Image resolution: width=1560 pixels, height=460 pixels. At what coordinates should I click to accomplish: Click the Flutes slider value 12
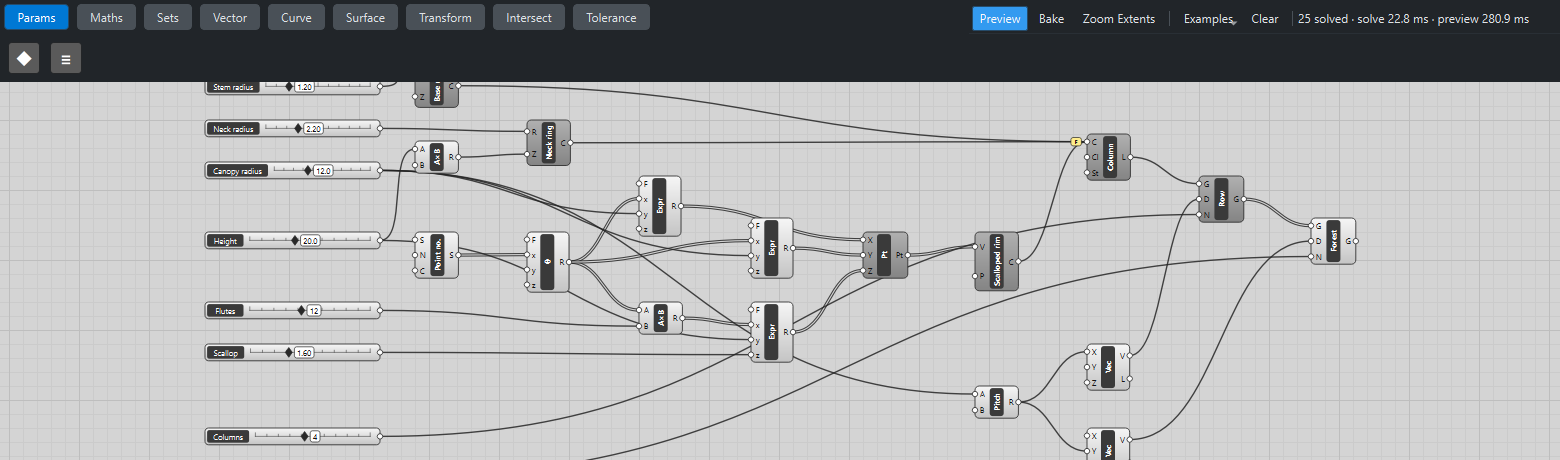click(x=314, y=310)
